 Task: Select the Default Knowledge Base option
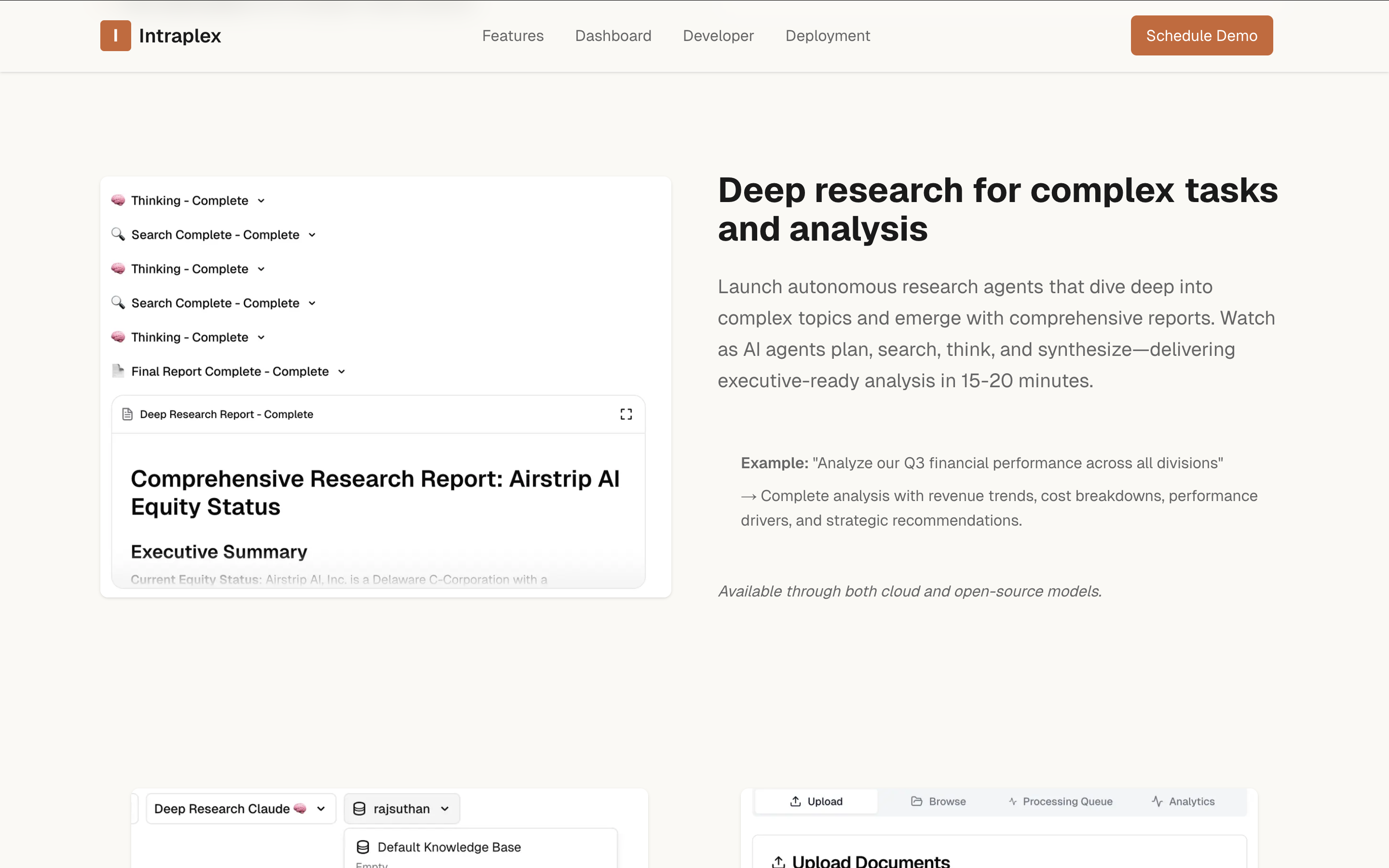449,847
